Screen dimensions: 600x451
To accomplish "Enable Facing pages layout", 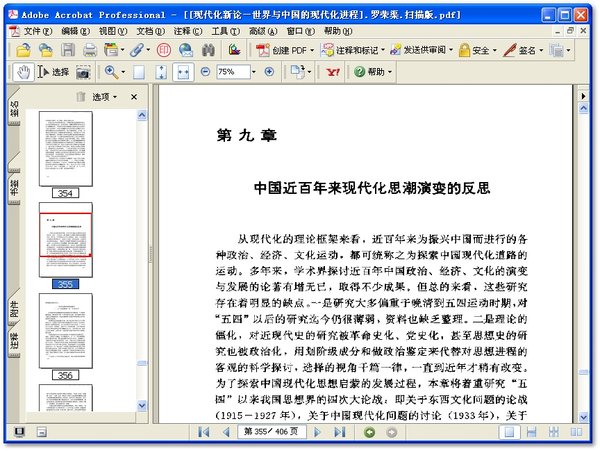I will 576,432.
